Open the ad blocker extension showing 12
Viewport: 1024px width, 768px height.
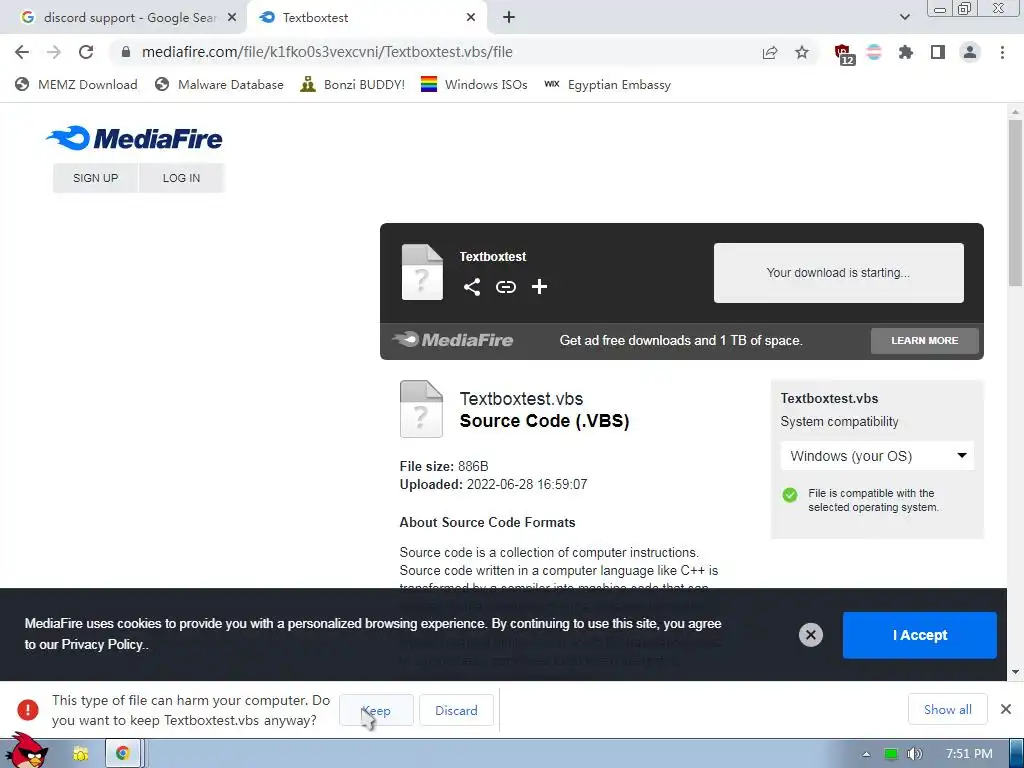tap(844, 54)
